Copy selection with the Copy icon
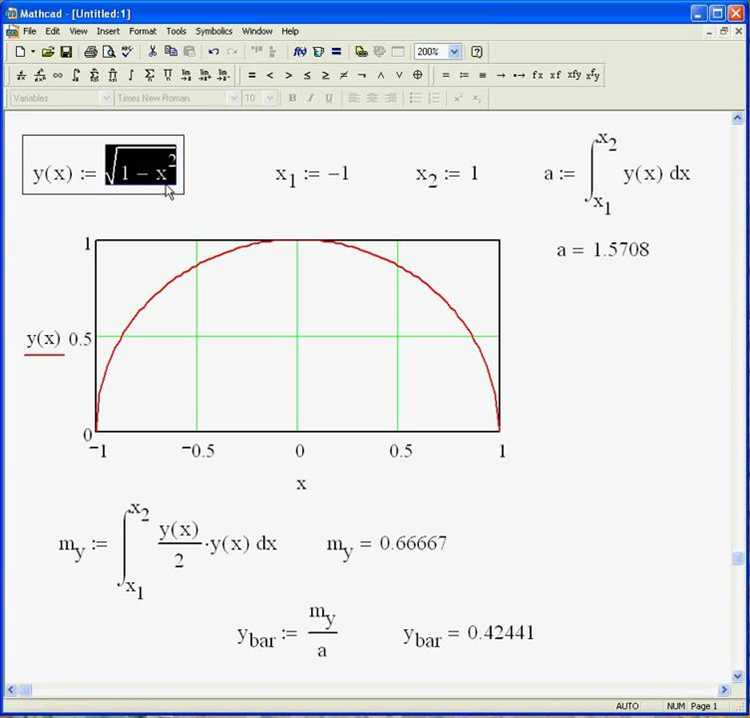750x718 pixels. pyautogui.click(x=171, y=52)
